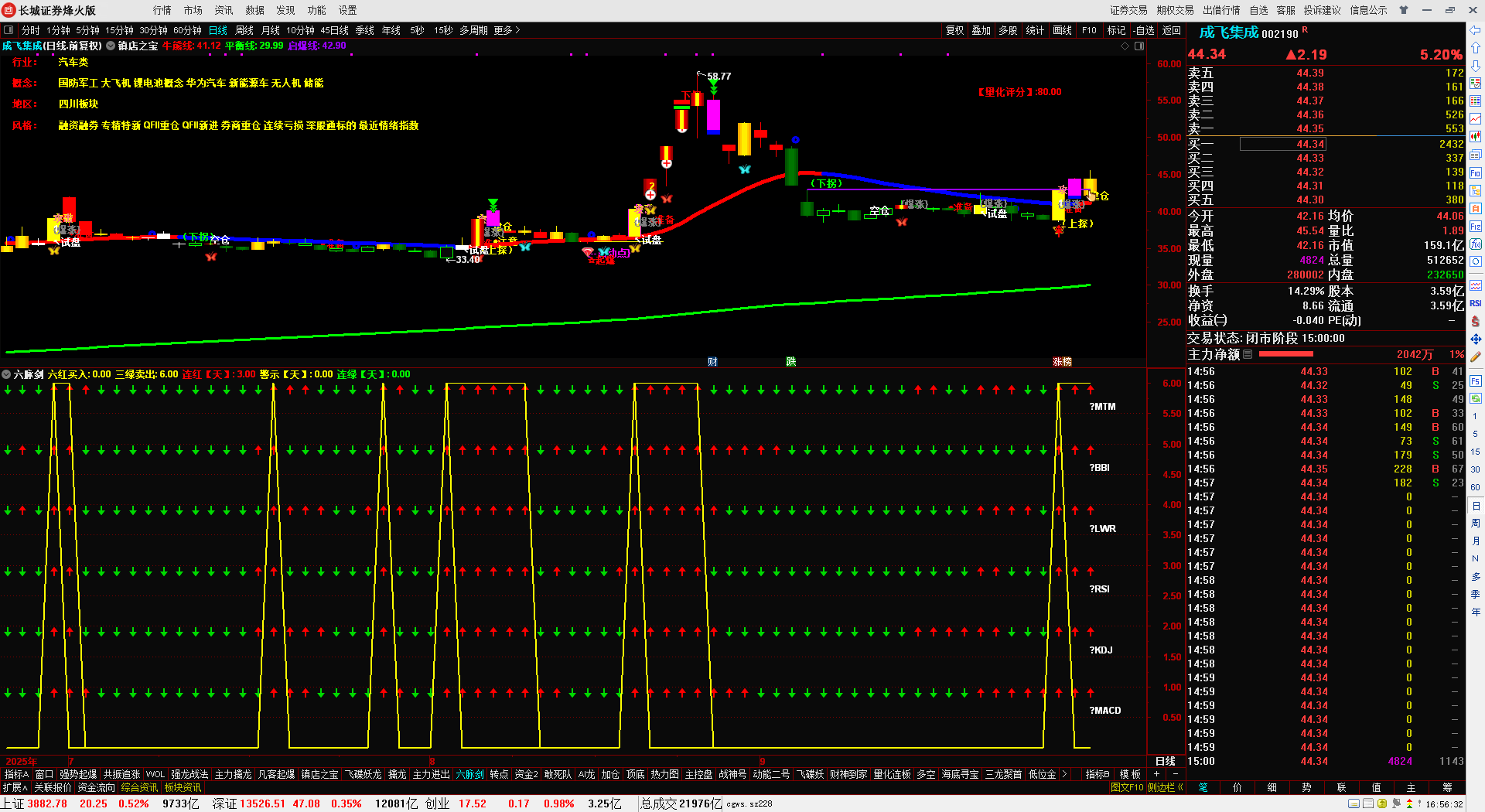Viewport: 1485px width, 812px height.
Task: Select the 日 daily period in right sidebar
Action: [1476, 506]
